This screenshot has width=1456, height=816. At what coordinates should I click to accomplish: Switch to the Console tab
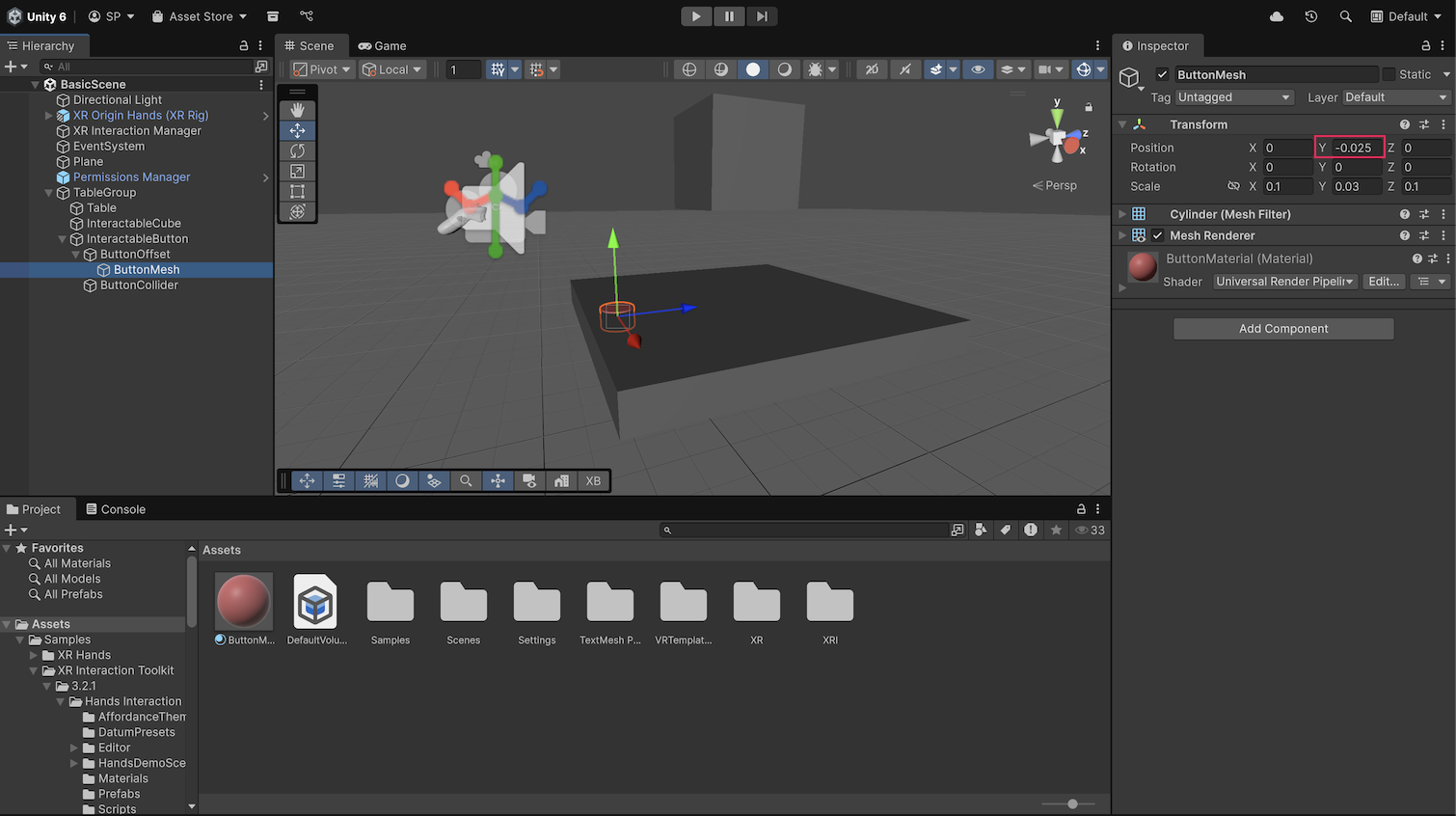116,509
